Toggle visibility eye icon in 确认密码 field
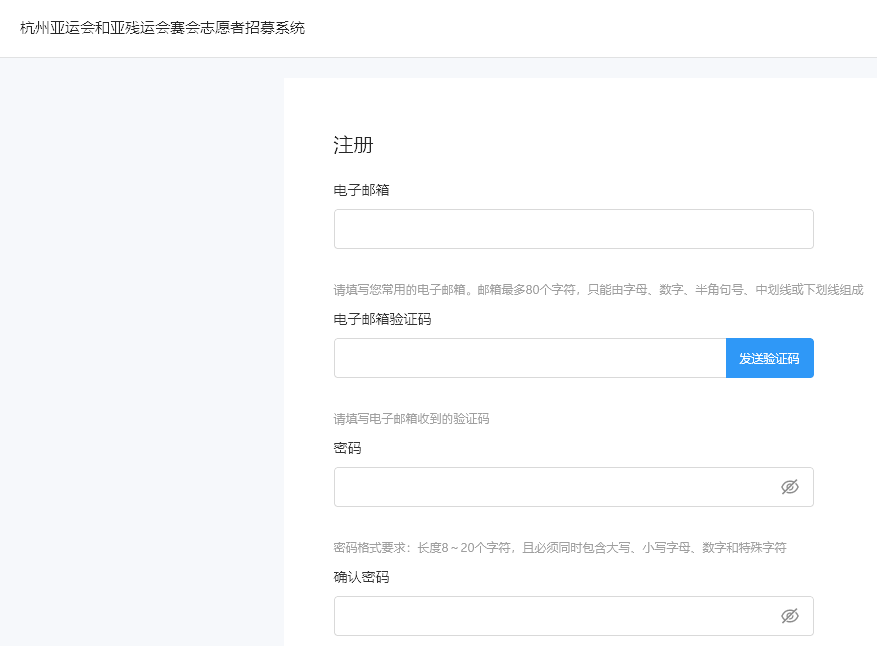The height and width of the screenshot is (646, 877). click(789, 616)
